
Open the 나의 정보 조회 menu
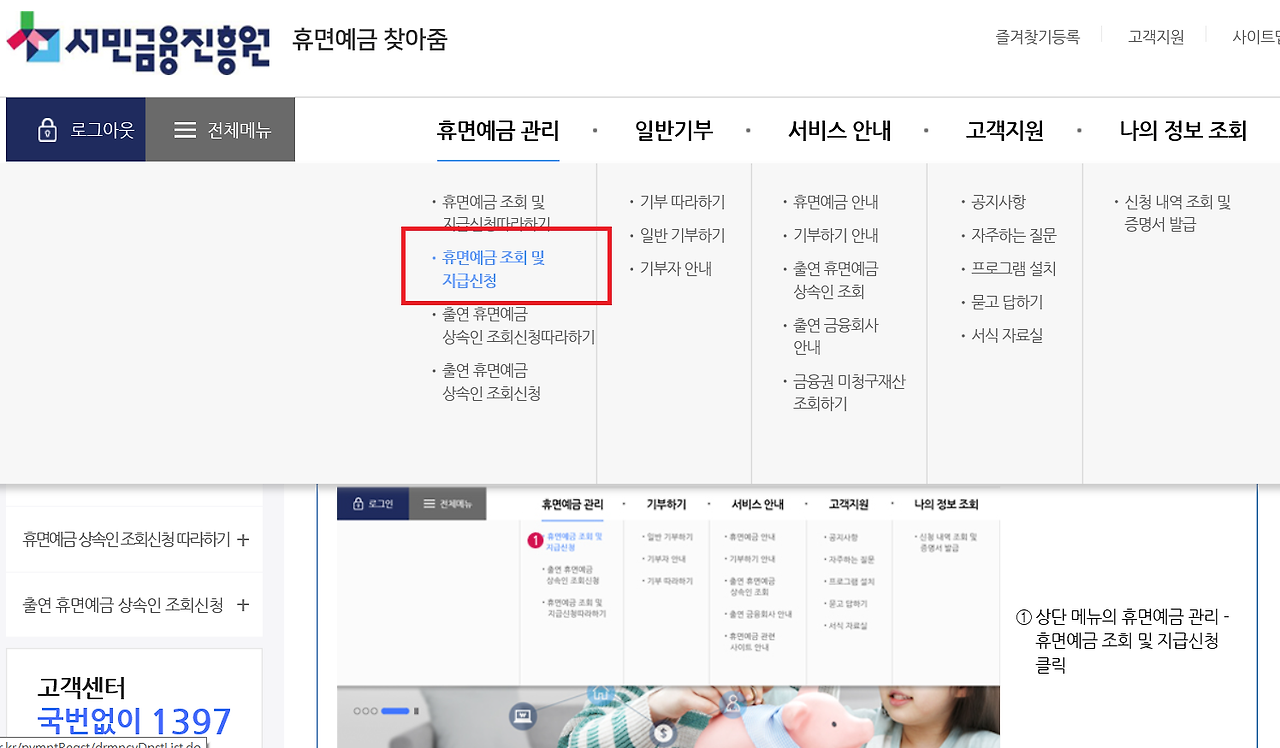pyautogui.click(x=1184, y=130)
